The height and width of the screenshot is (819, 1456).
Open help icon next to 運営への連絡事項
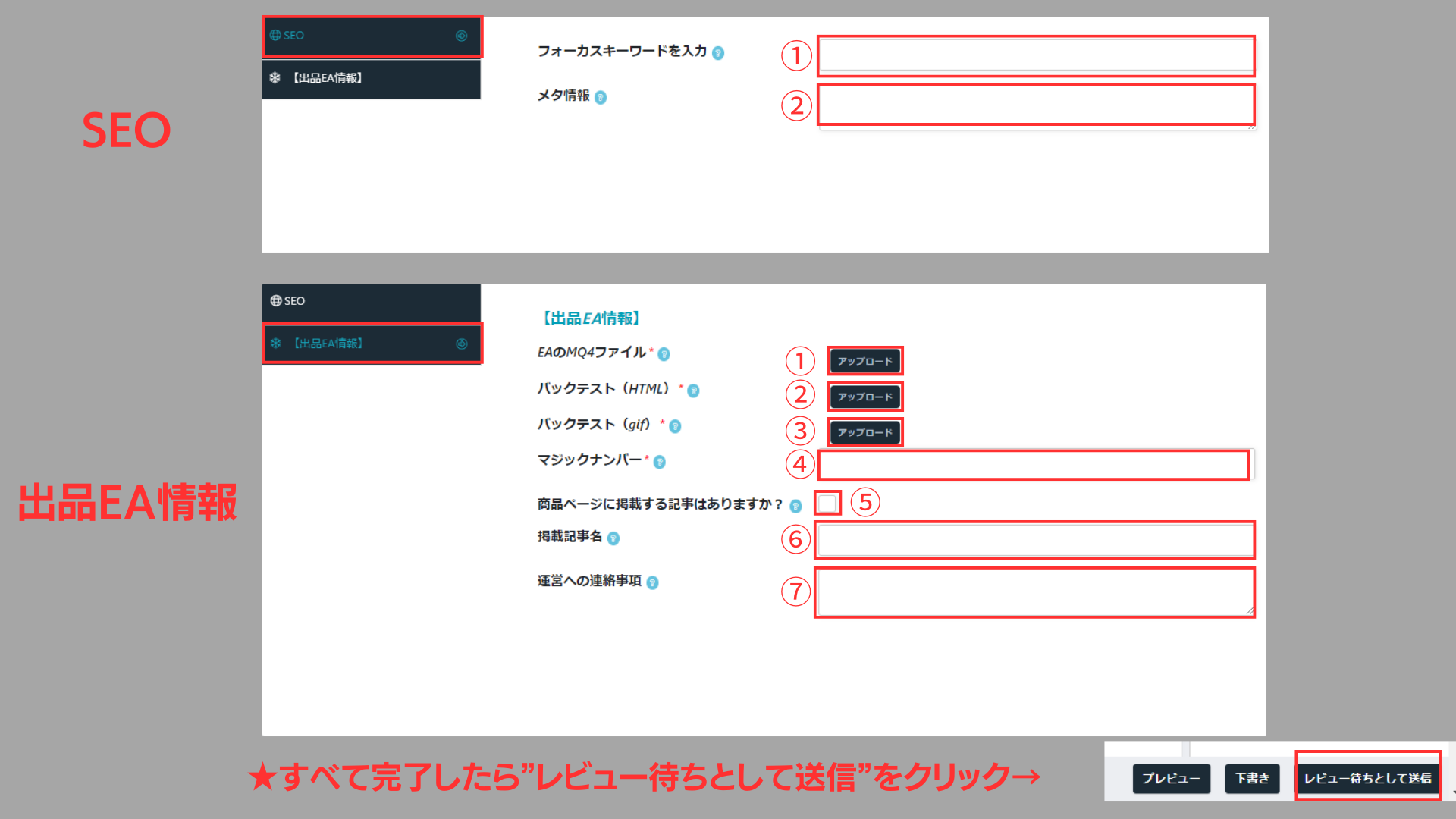pyautogui.click(x=652, y=582)
